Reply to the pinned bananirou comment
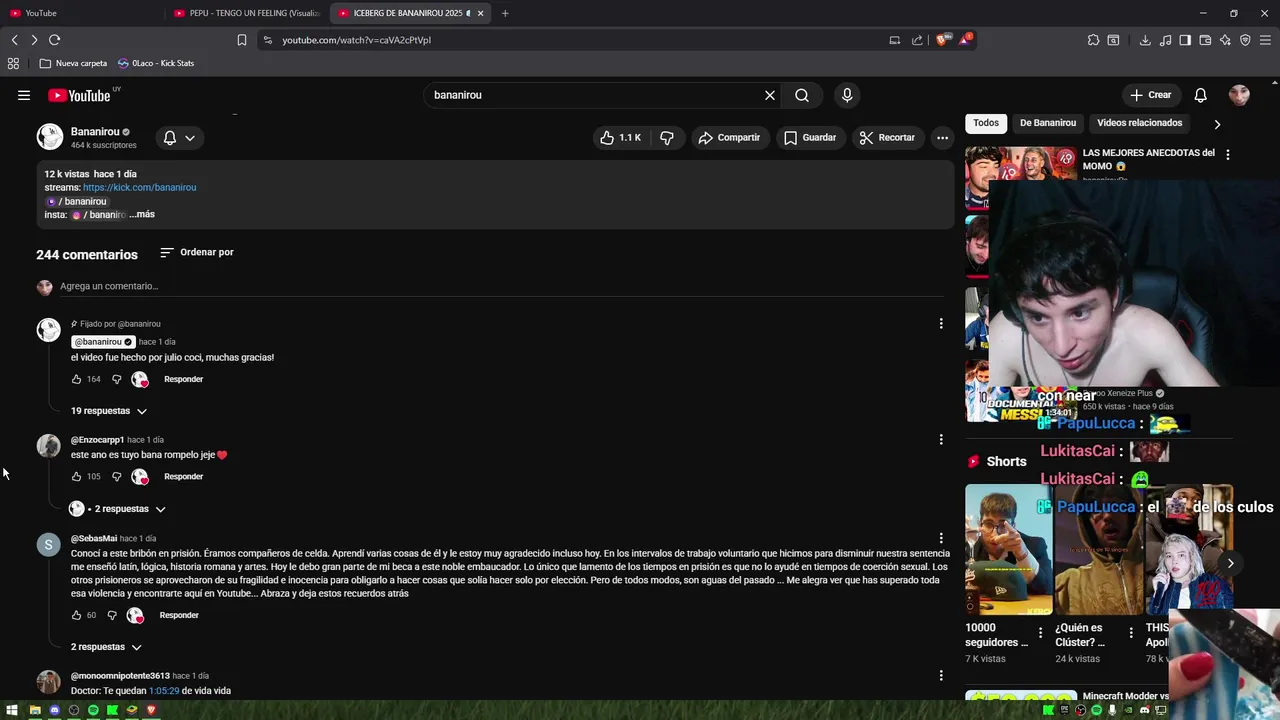1280x720 pixels. point(183,379)
